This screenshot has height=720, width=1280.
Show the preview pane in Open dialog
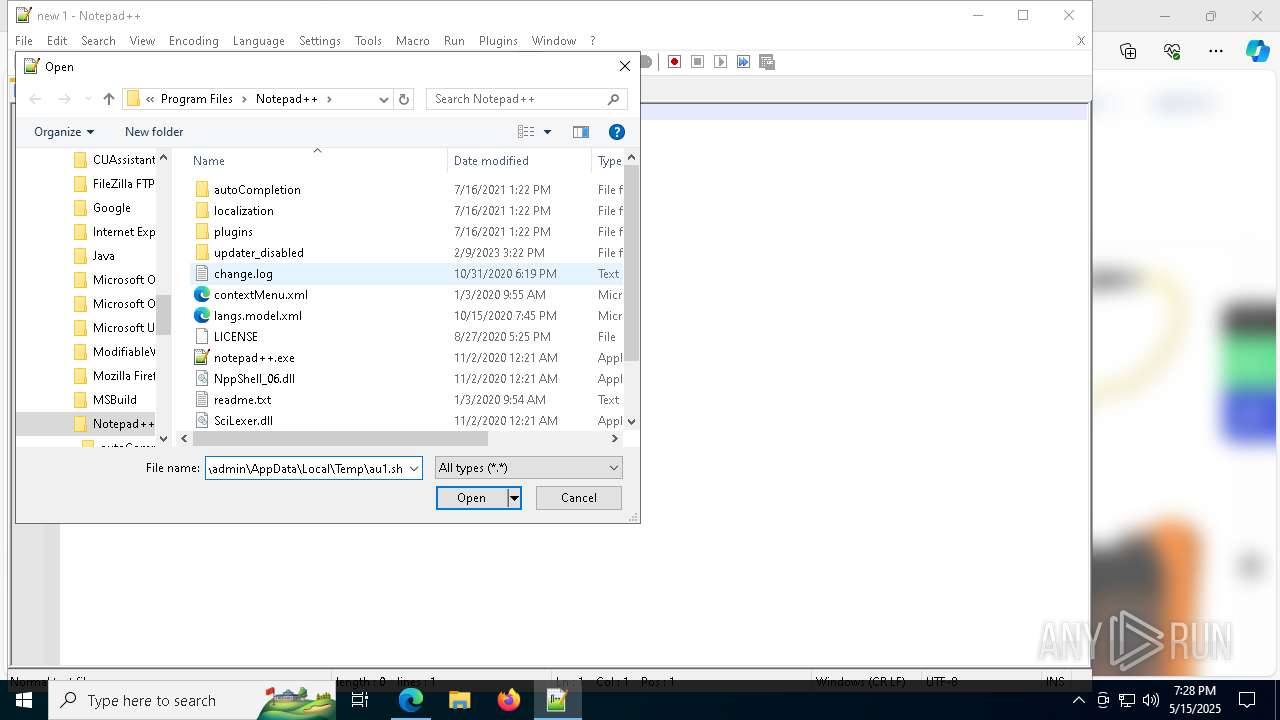point(581,132)
